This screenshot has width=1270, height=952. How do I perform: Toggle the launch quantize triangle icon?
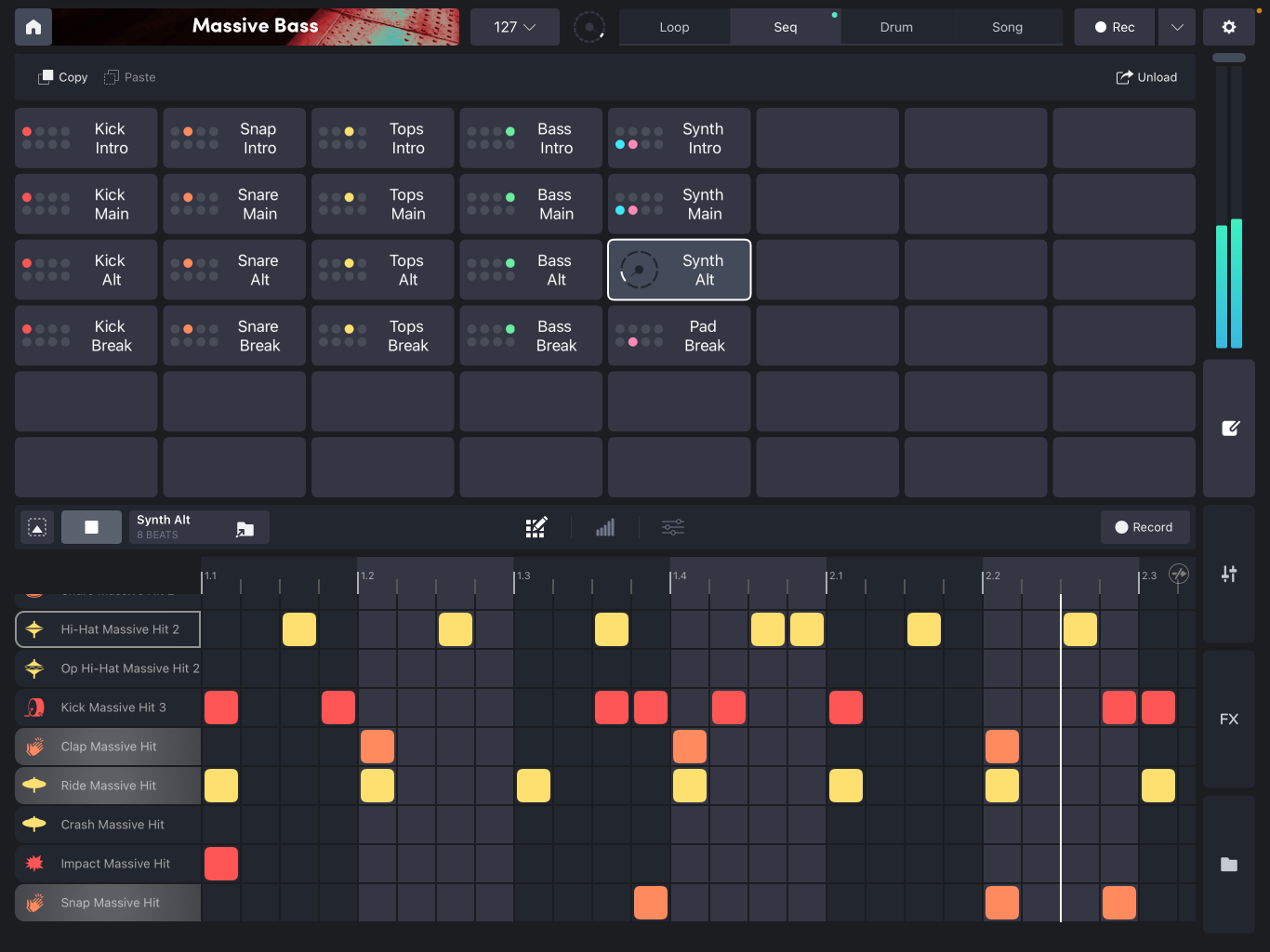point(36,526)
